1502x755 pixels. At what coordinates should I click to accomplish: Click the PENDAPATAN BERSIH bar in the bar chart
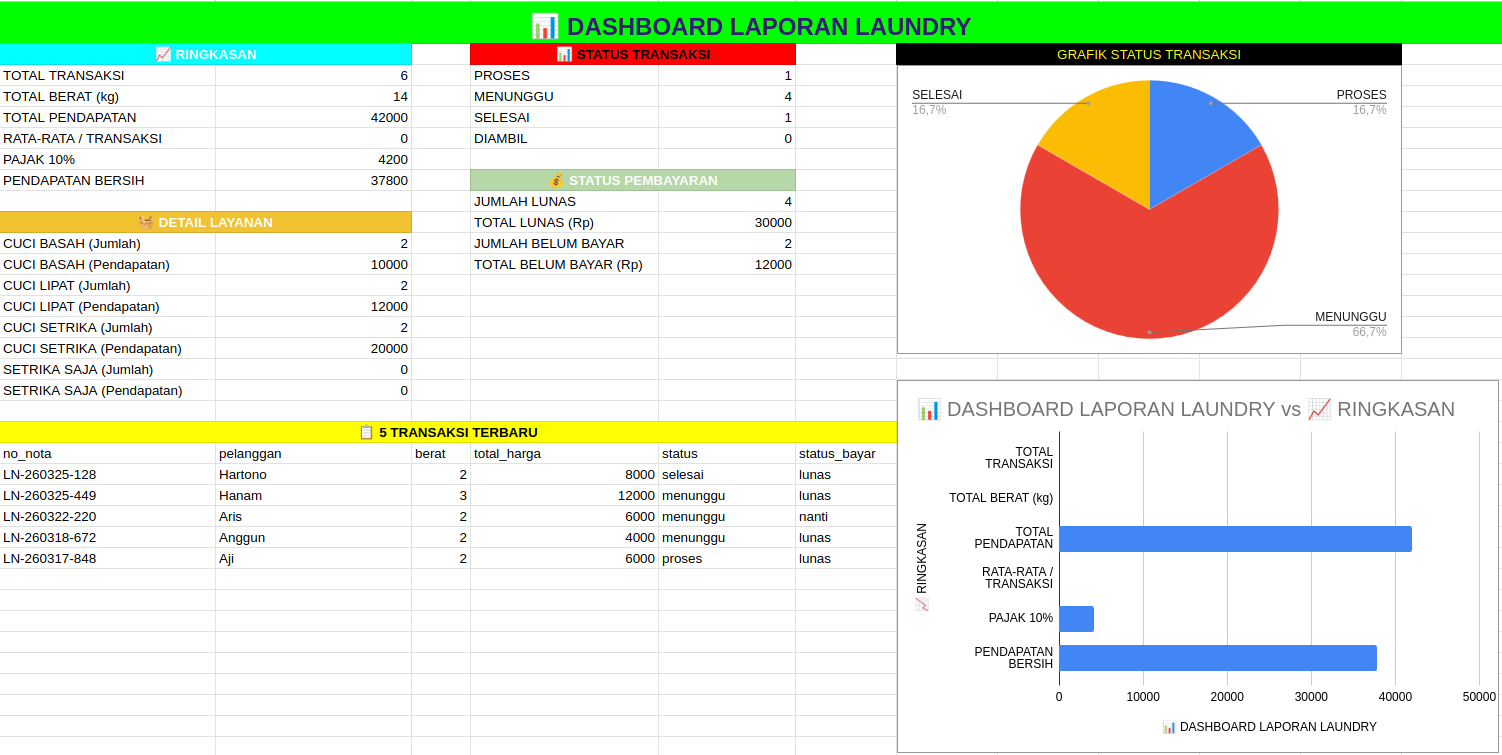pos(1217,658)
